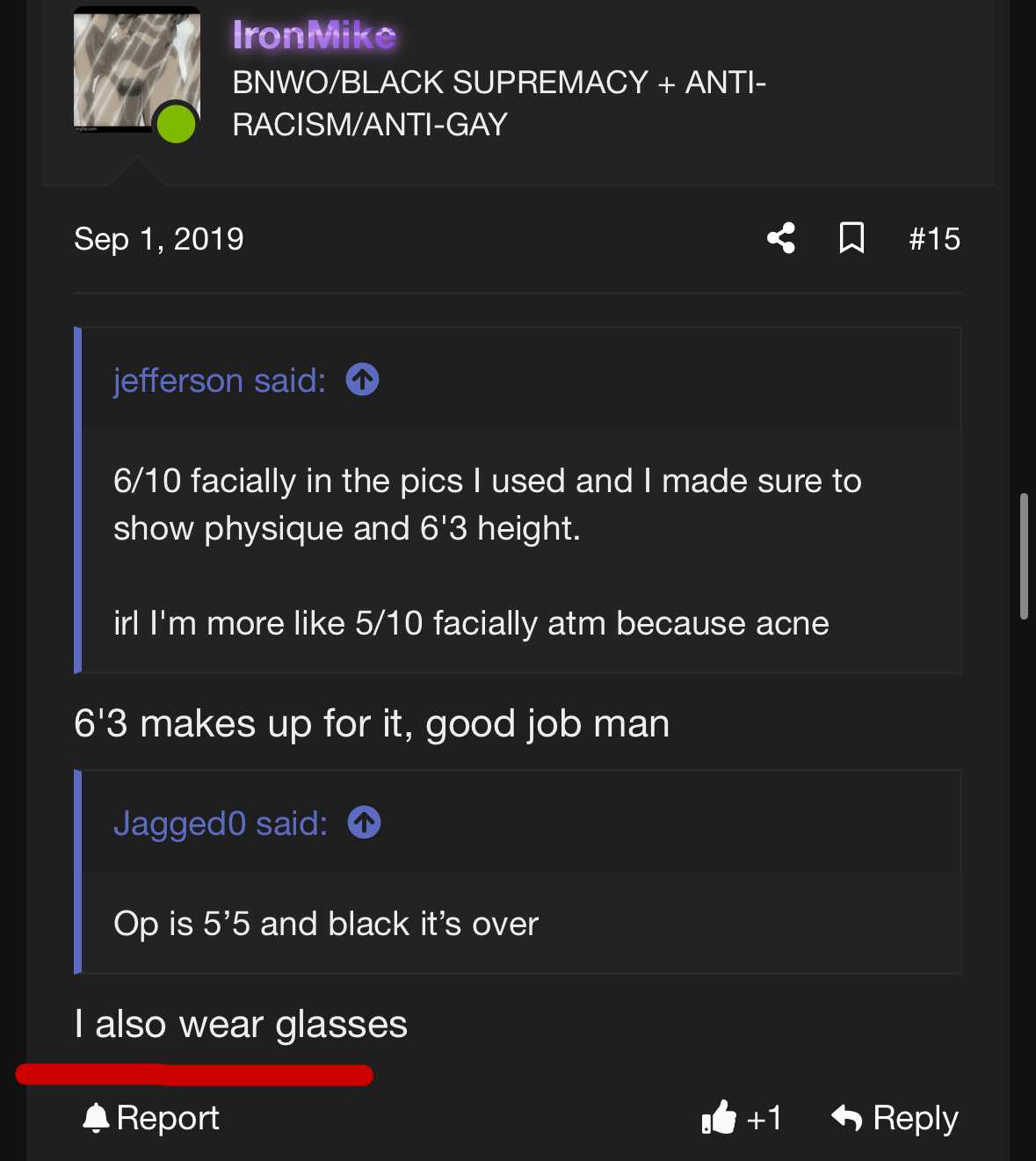
Task: Click the "Jagged0 said:" quote link
Action: (x=220, y=824)
